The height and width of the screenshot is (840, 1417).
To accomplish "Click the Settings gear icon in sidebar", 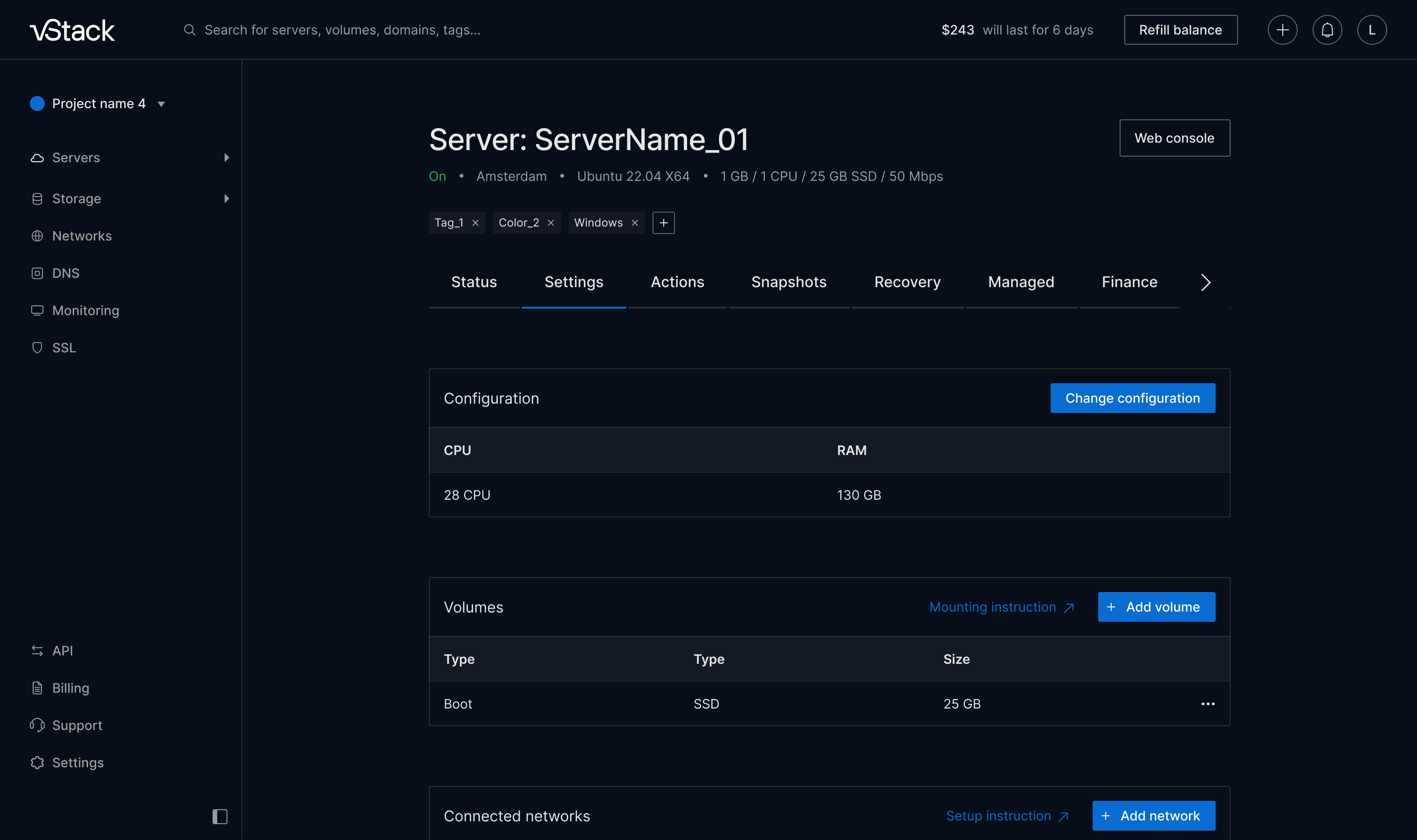I will click(37, 763).
